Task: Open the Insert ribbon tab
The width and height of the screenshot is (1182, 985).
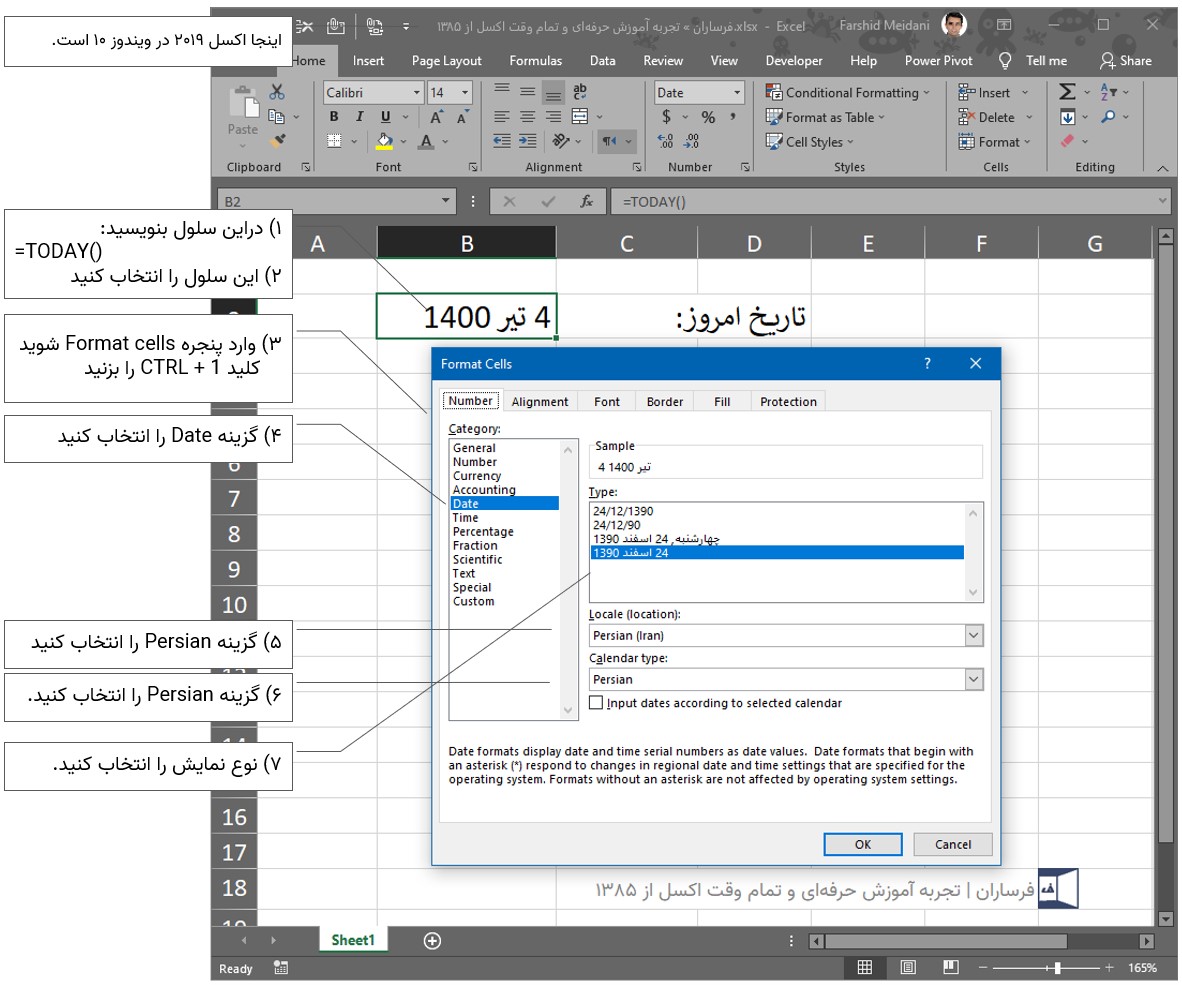Action: (368, 60)
